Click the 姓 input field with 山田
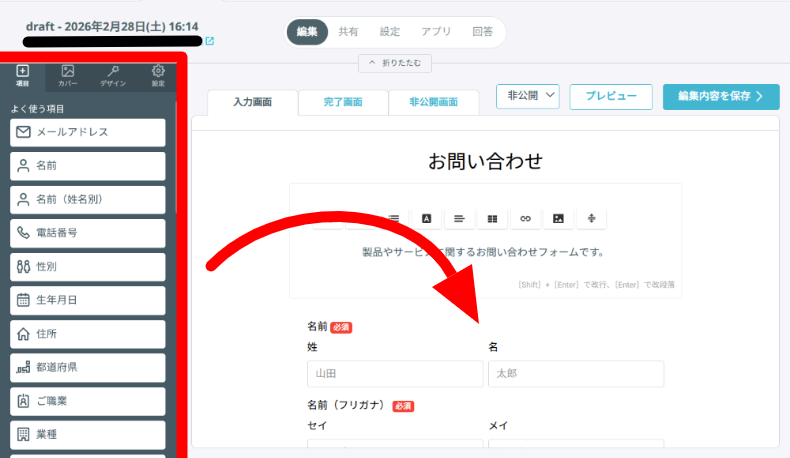Screen dimensions: 790x458 click(395, 374)
